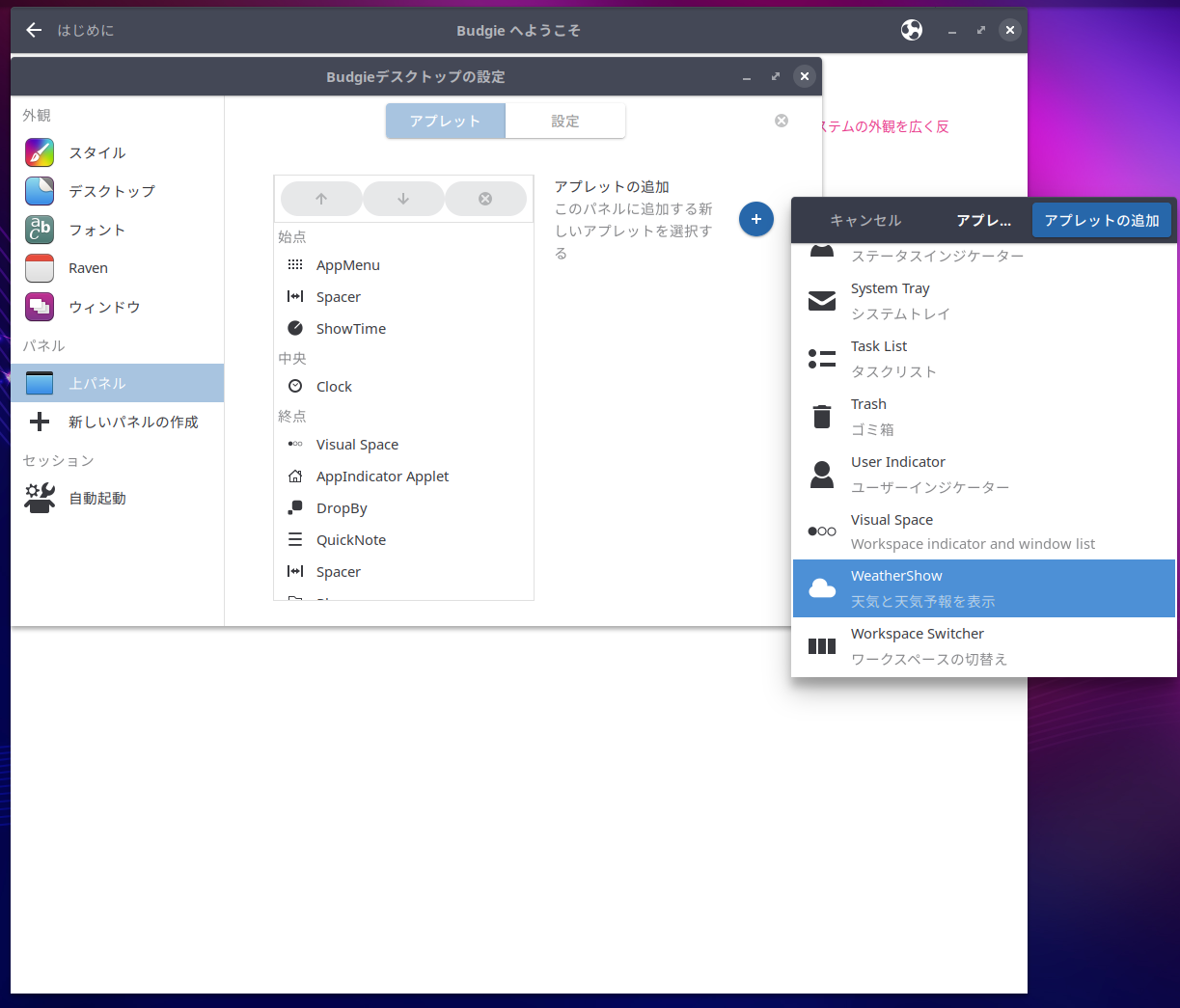Choose the Workspace Switcher icon
The width and height of the screenshot is (1180, 1008).
(x=822, y=646)
